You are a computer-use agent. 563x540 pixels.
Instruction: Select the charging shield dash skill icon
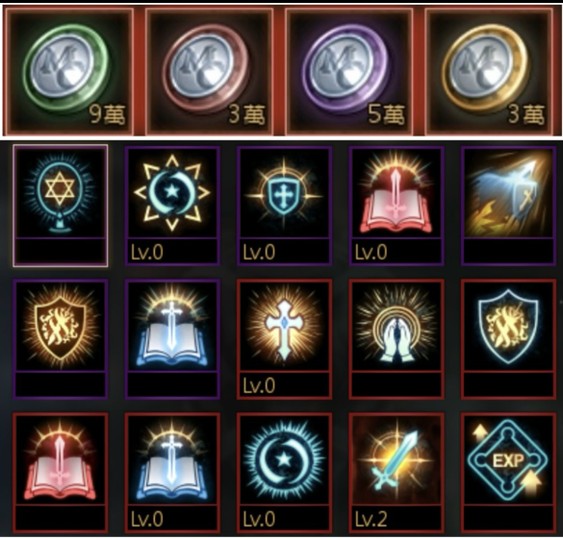point(508,206)
